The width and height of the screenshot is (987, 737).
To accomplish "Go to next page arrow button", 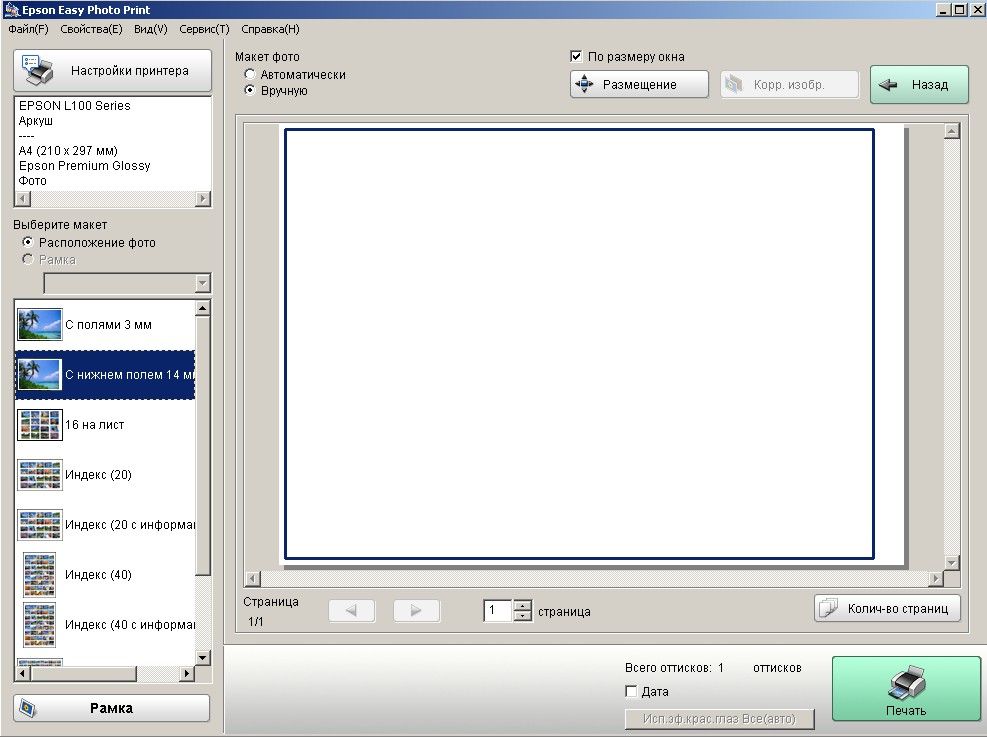I will click(416, 610).
